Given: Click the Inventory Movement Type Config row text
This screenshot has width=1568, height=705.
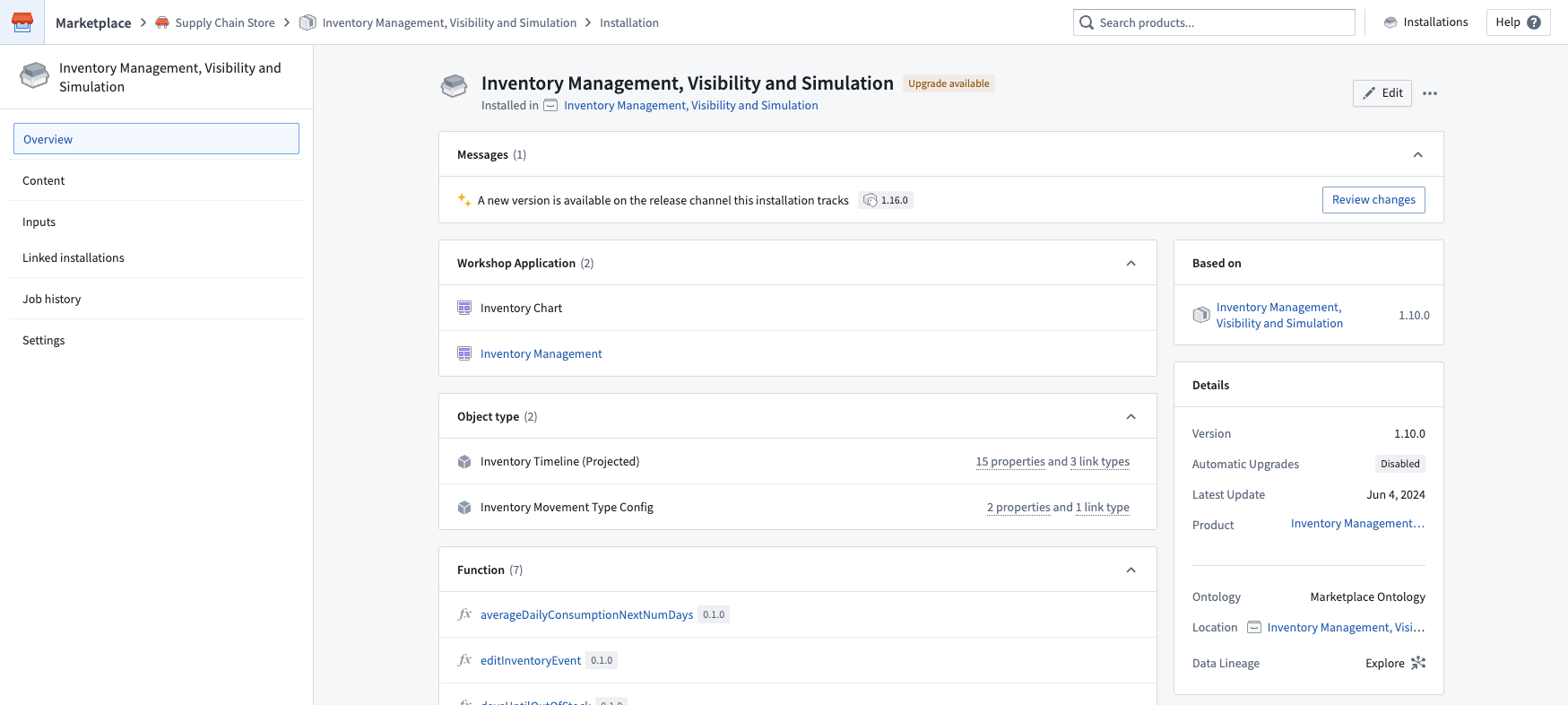Looking at the screenshot, I should click(567, 508).
